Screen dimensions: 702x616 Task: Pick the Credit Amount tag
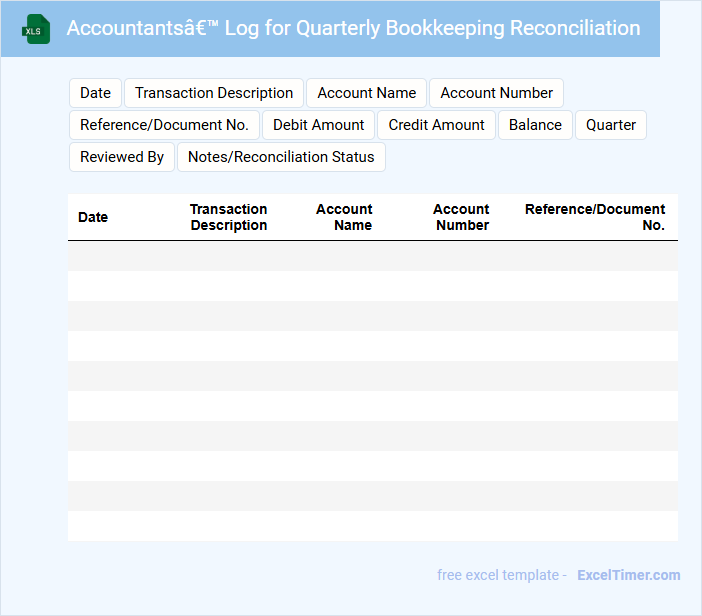coord(436,125)
